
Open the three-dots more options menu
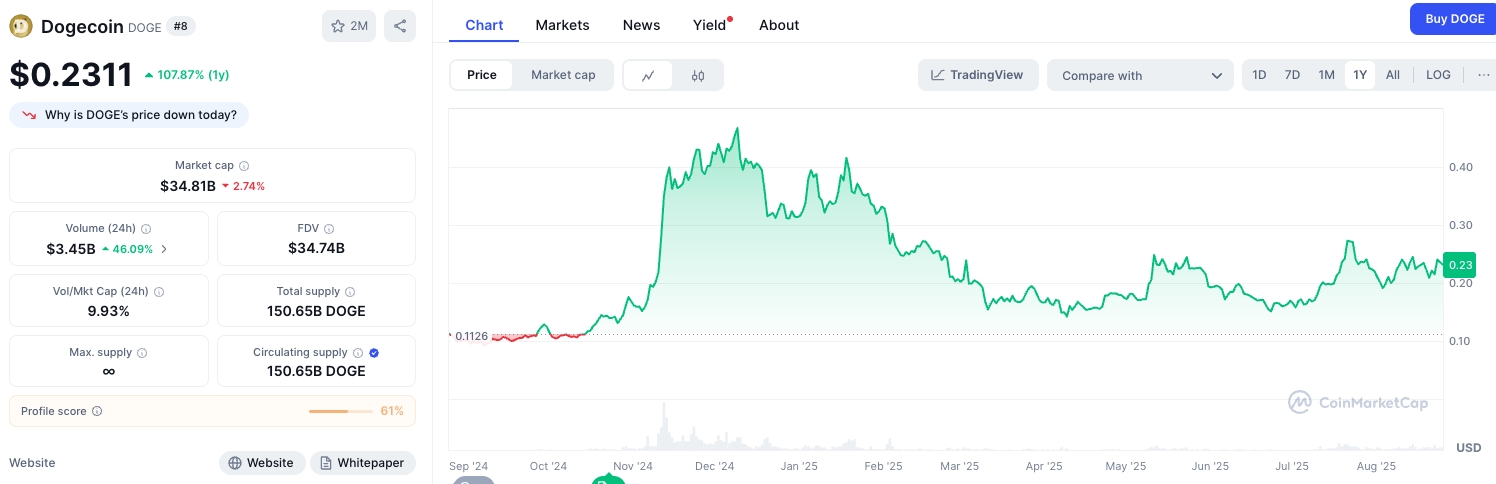pyautogui.click(x=1483, y=75)
